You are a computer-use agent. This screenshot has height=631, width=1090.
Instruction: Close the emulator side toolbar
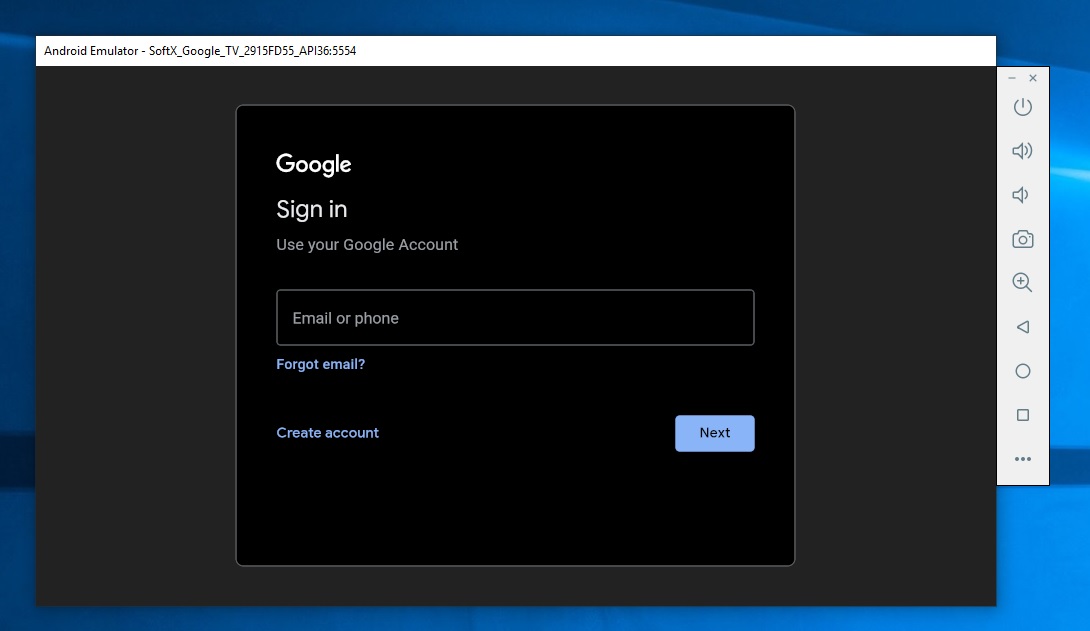pyautogui.click(x=1033, y=78)
